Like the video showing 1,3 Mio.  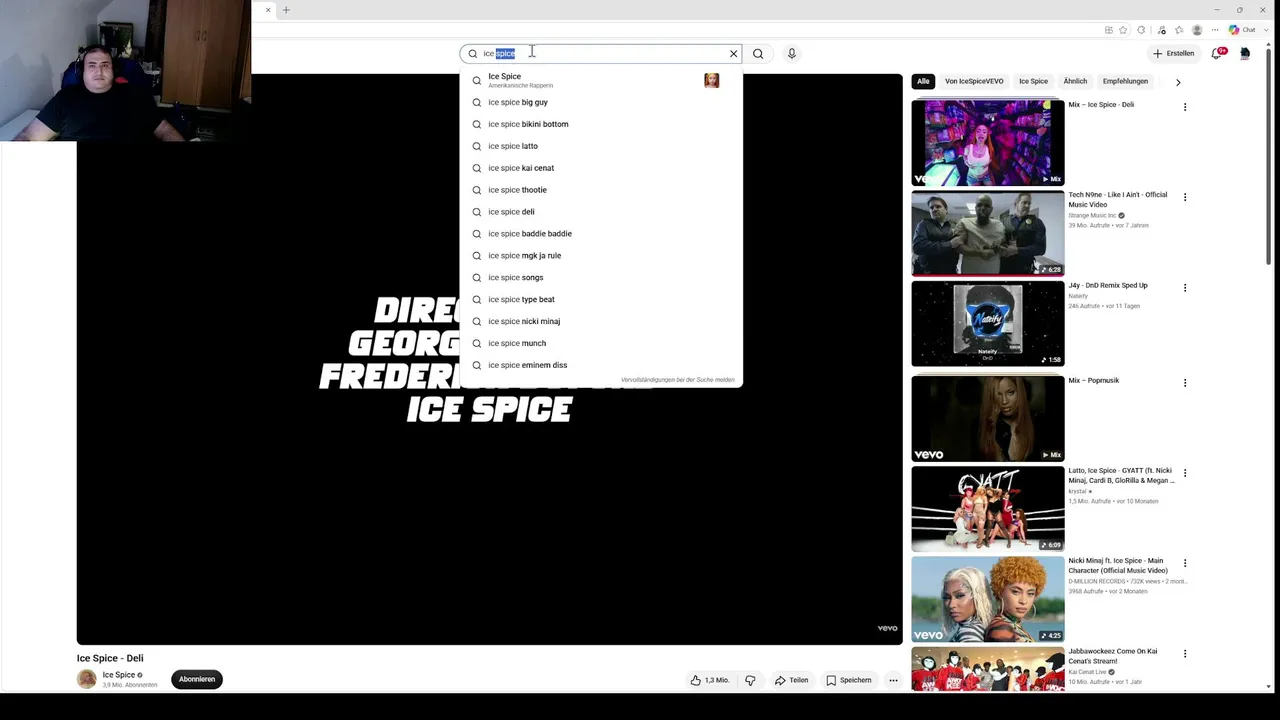click(710, 680)
